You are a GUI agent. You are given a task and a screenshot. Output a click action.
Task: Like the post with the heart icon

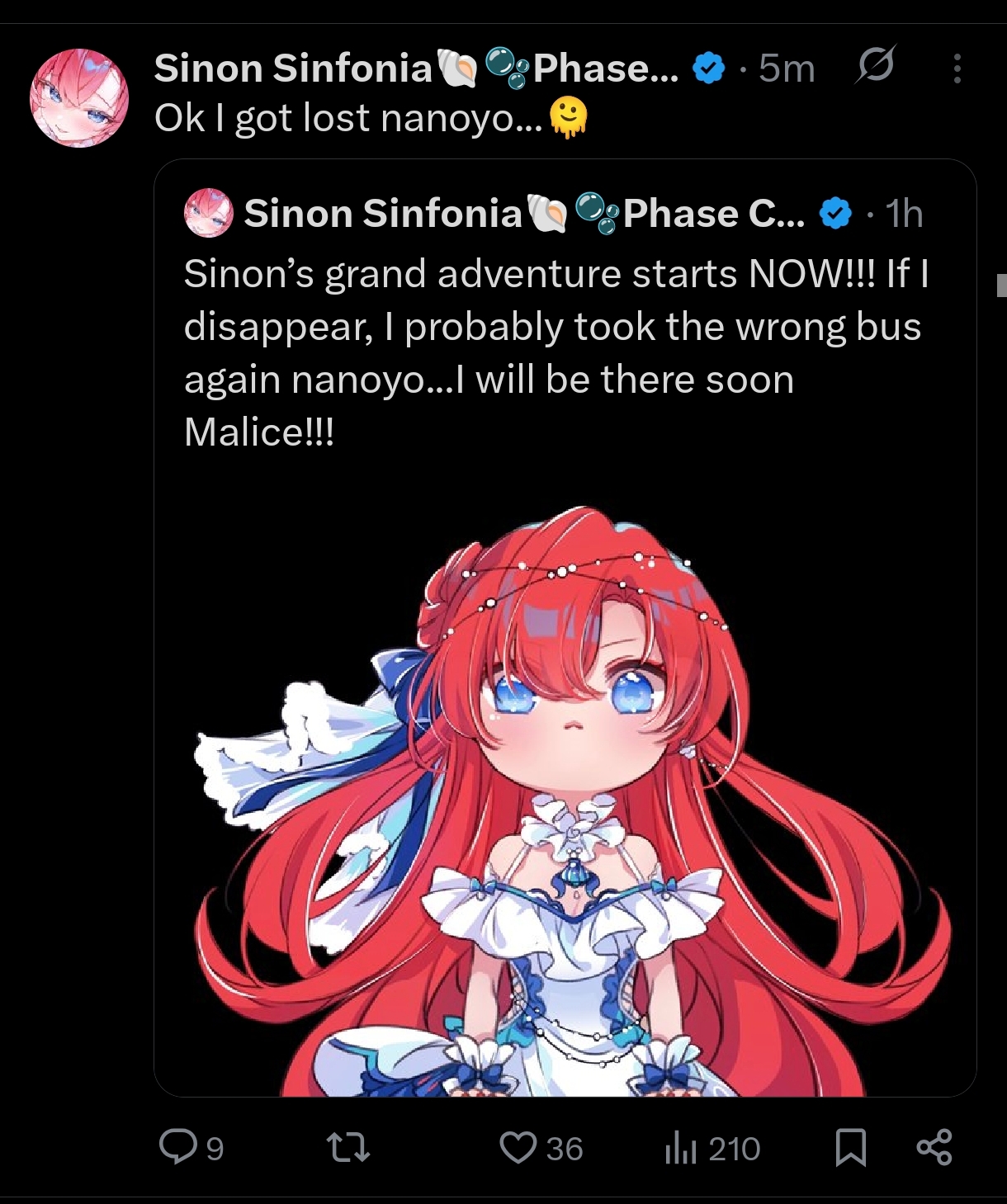518,1148
